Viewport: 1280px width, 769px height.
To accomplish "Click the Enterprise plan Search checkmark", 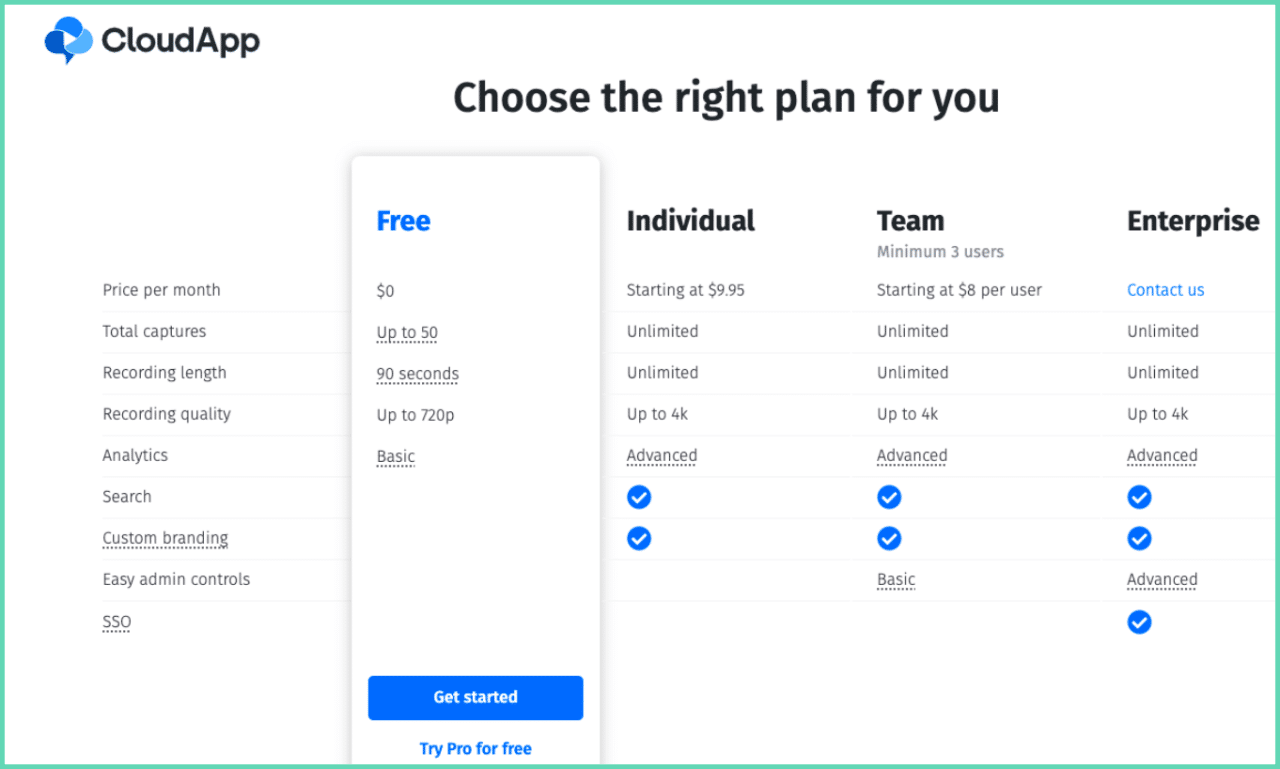I will point(1139,497).
